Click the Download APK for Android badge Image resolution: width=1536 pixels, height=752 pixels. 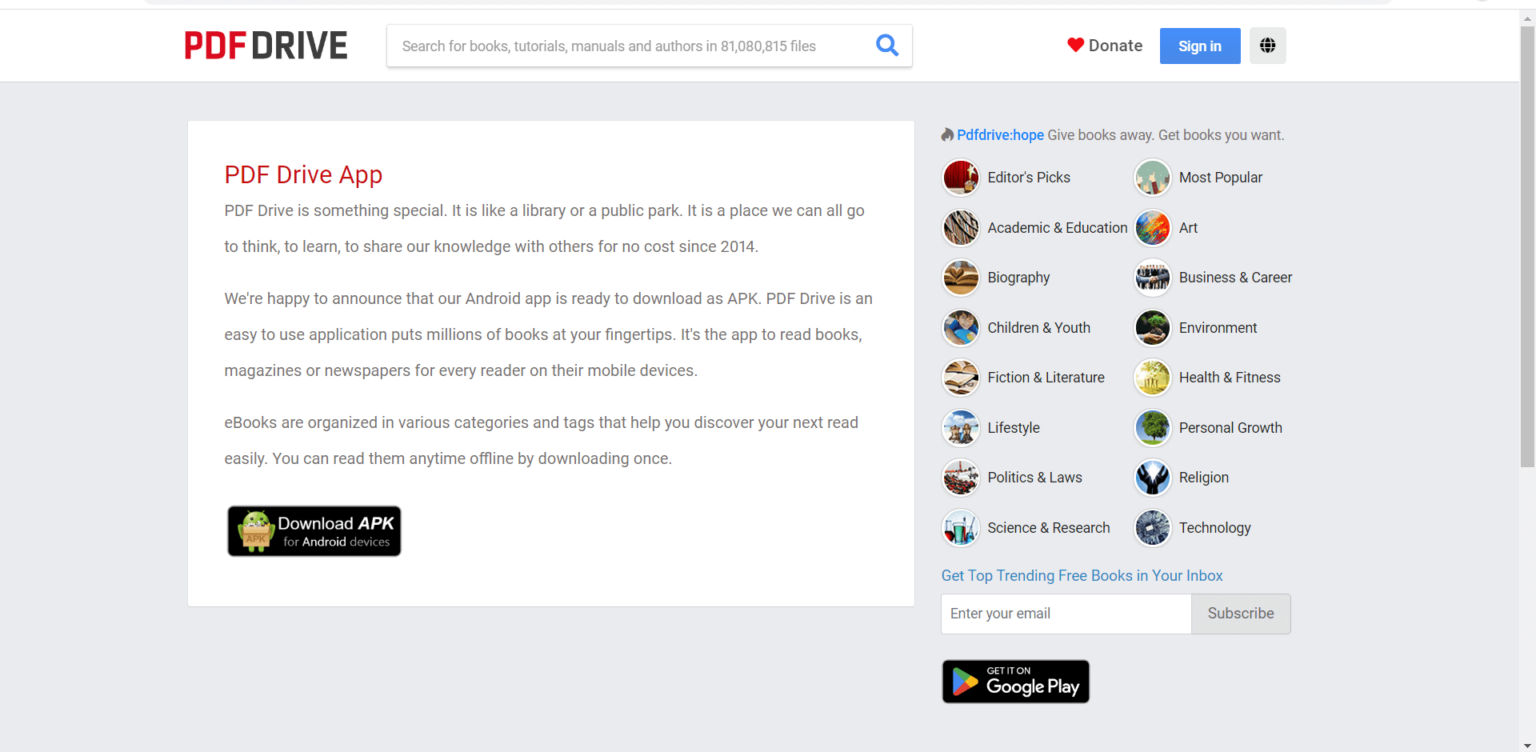(314, 531)
